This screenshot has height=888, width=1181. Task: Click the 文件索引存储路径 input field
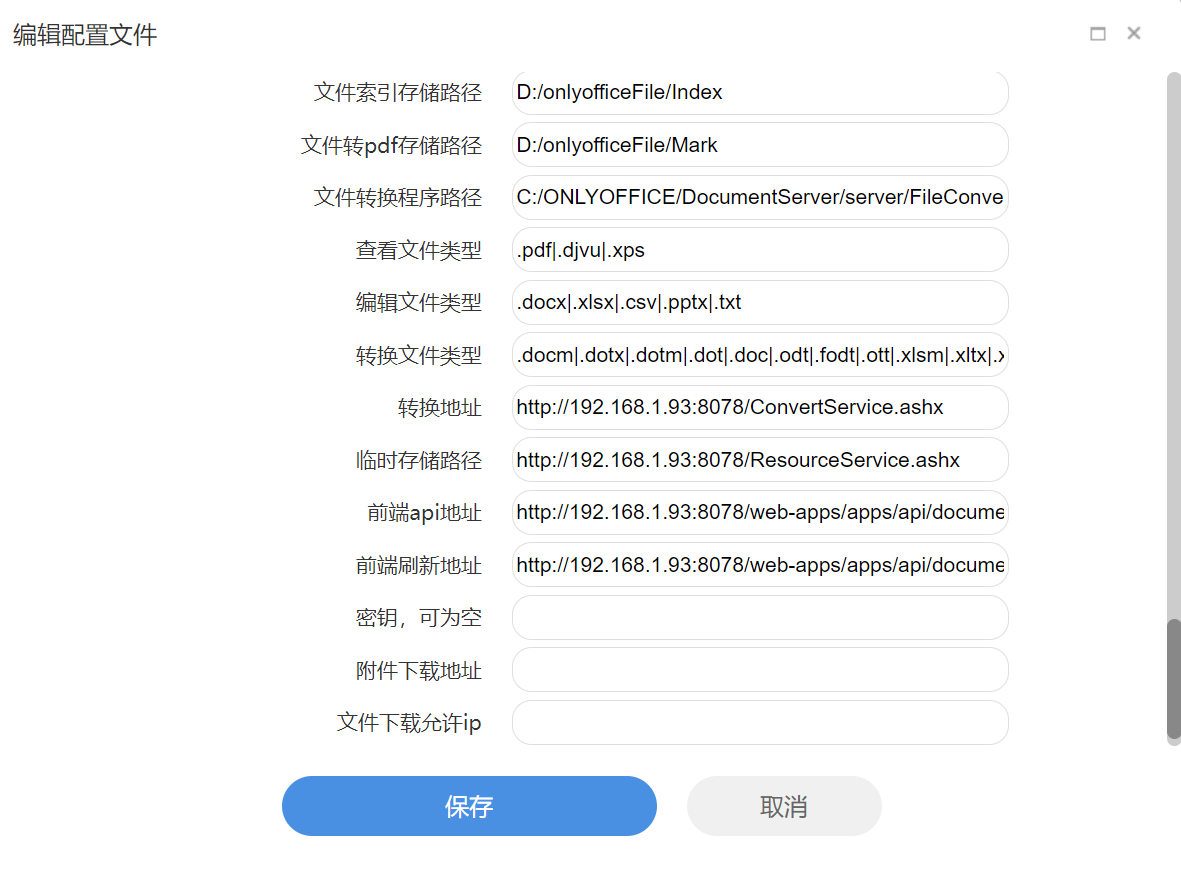pos(760,92)
